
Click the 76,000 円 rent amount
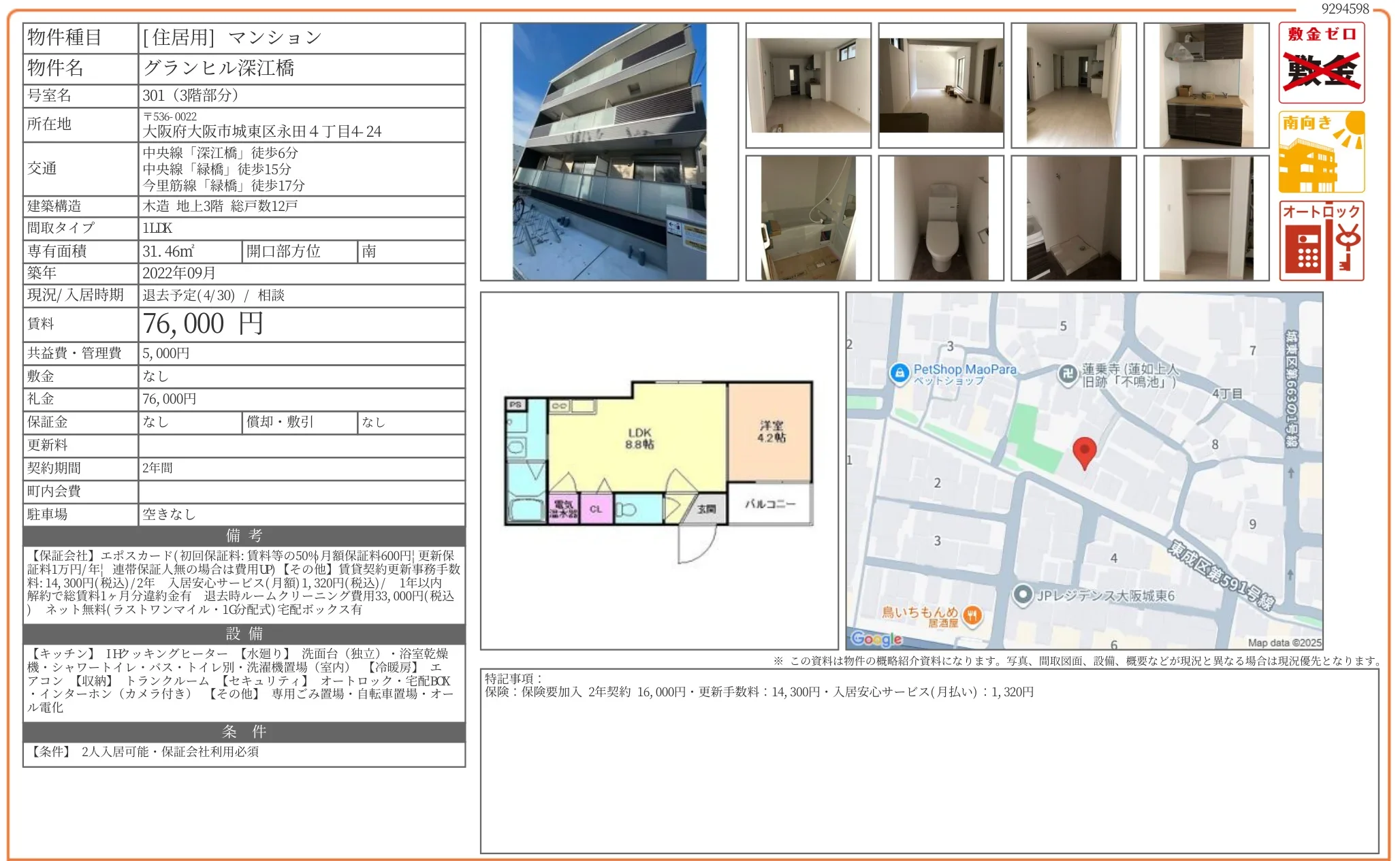click(203, 324)
